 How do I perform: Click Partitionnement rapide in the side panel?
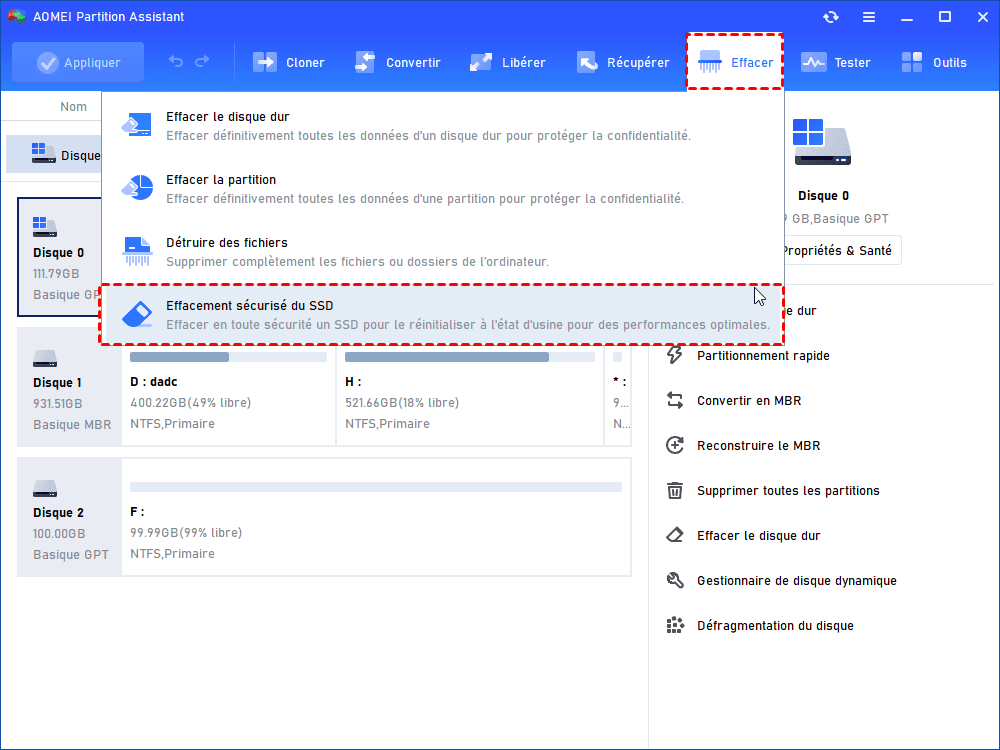click(x=762, y=355)
